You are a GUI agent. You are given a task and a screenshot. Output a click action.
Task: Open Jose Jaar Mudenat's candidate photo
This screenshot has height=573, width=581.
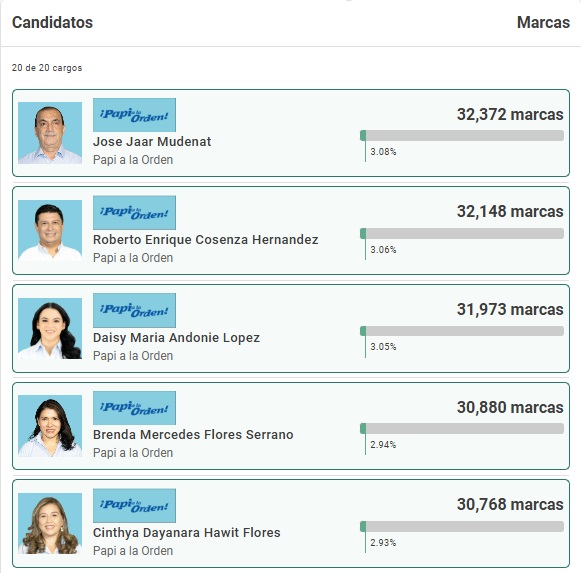click(50, 133)
